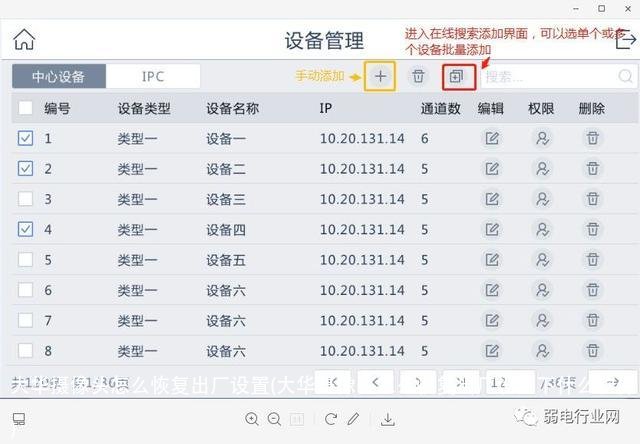Zoom in the image viewer
Screen dimensions: 640x444
click(252, 419)
